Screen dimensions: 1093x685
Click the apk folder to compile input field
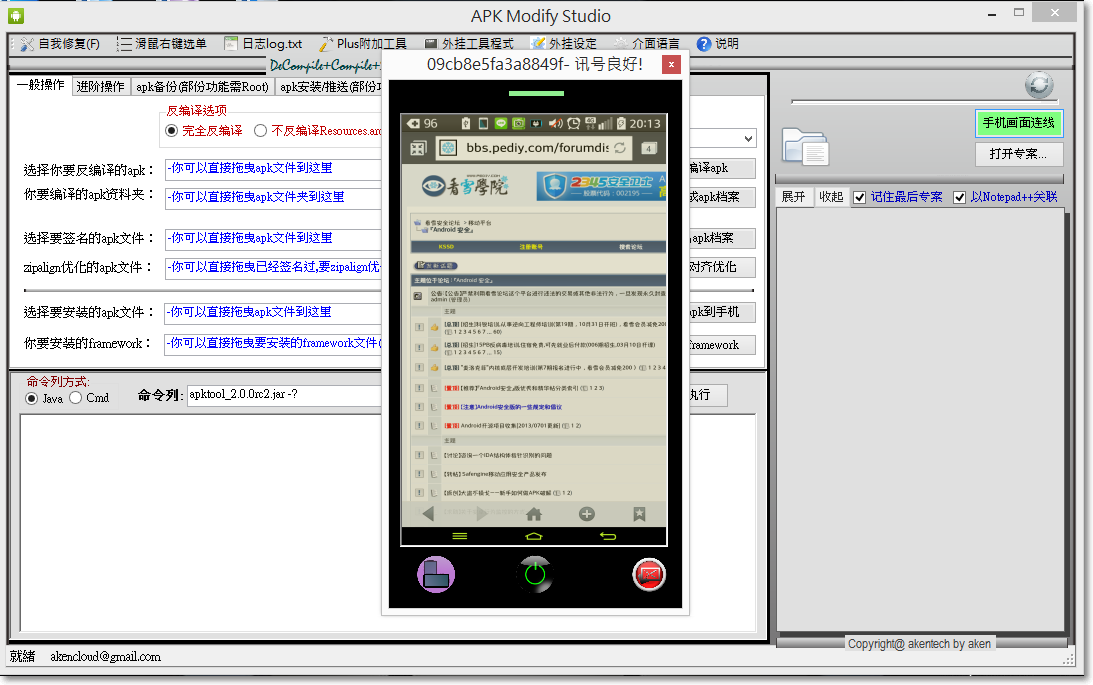coord(273,198)
